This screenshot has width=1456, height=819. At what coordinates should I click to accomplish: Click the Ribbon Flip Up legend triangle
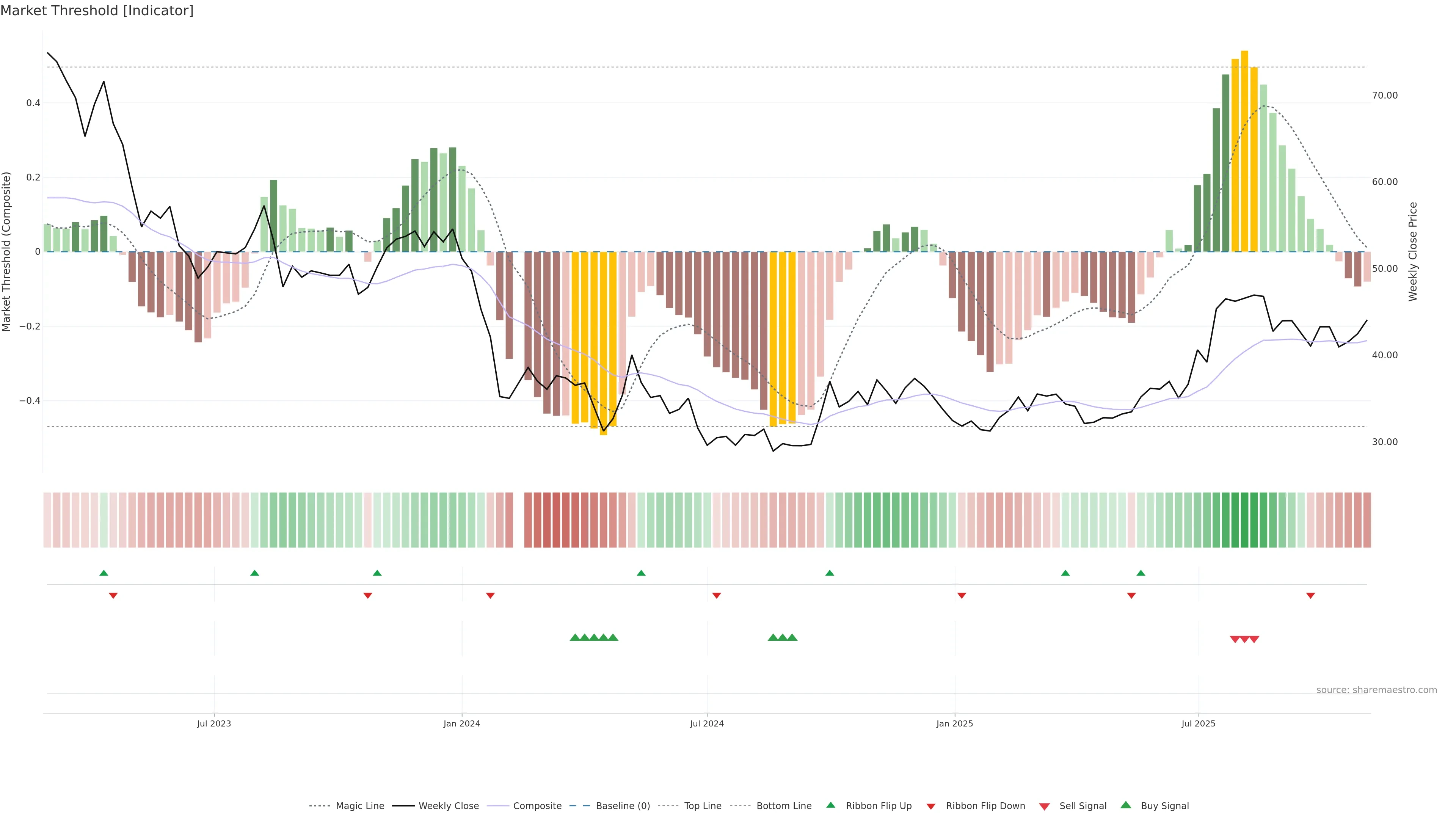[830, 805]
